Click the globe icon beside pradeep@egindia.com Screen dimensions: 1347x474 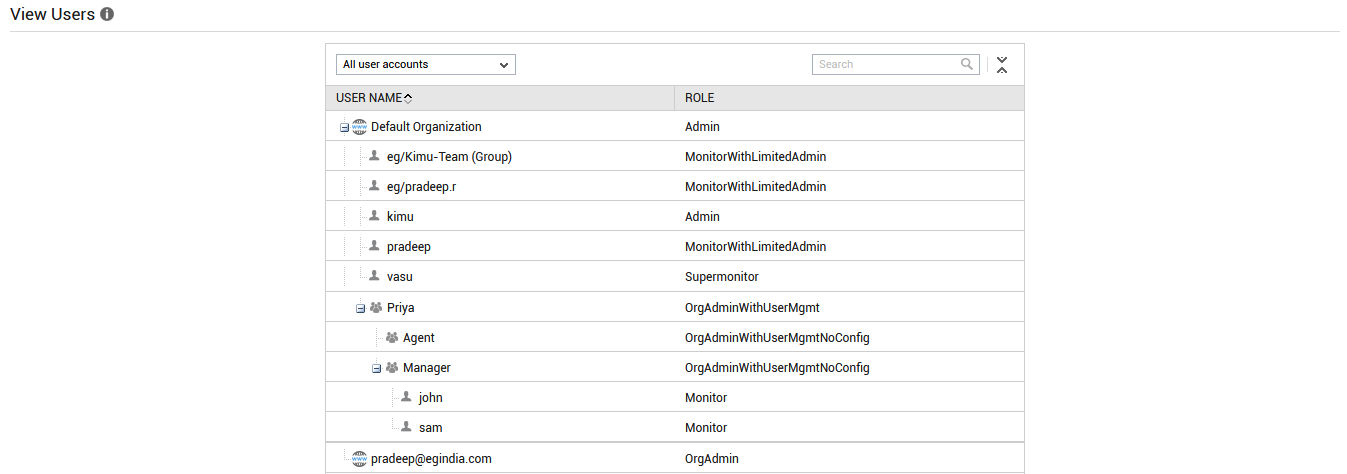(360, 459)
